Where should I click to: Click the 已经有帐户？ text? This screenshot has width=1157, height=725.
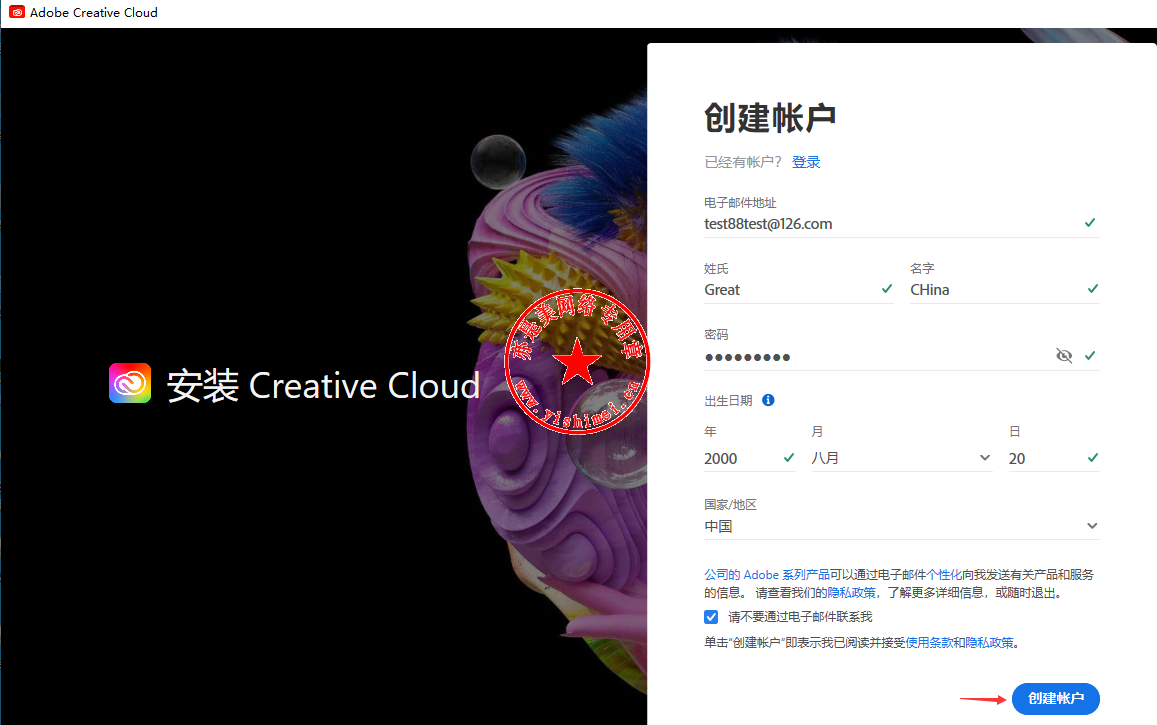click(743, 162)
